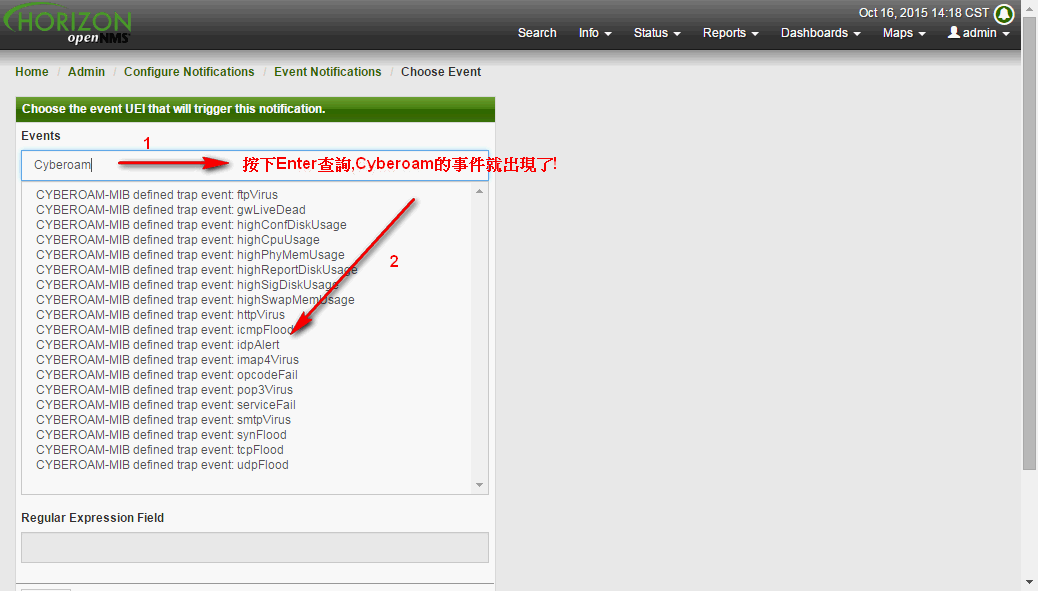Select the udpFlood trap event
Screen dimensions: 1038x591
162,465
